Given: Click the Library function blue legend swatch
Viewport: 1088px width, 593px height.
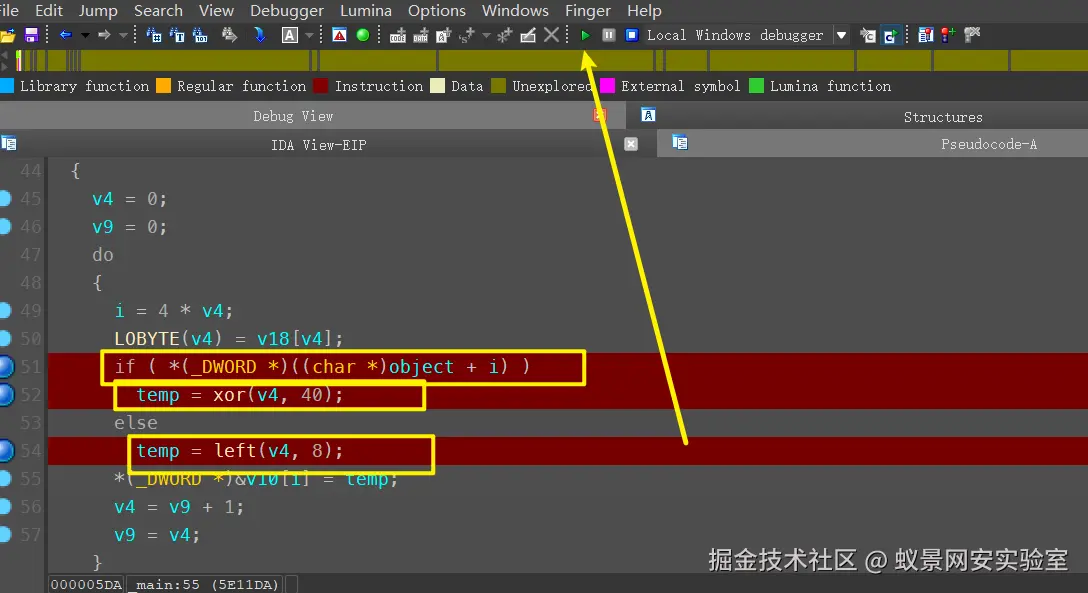Looking at the screenshot, I should coord(7,85).
